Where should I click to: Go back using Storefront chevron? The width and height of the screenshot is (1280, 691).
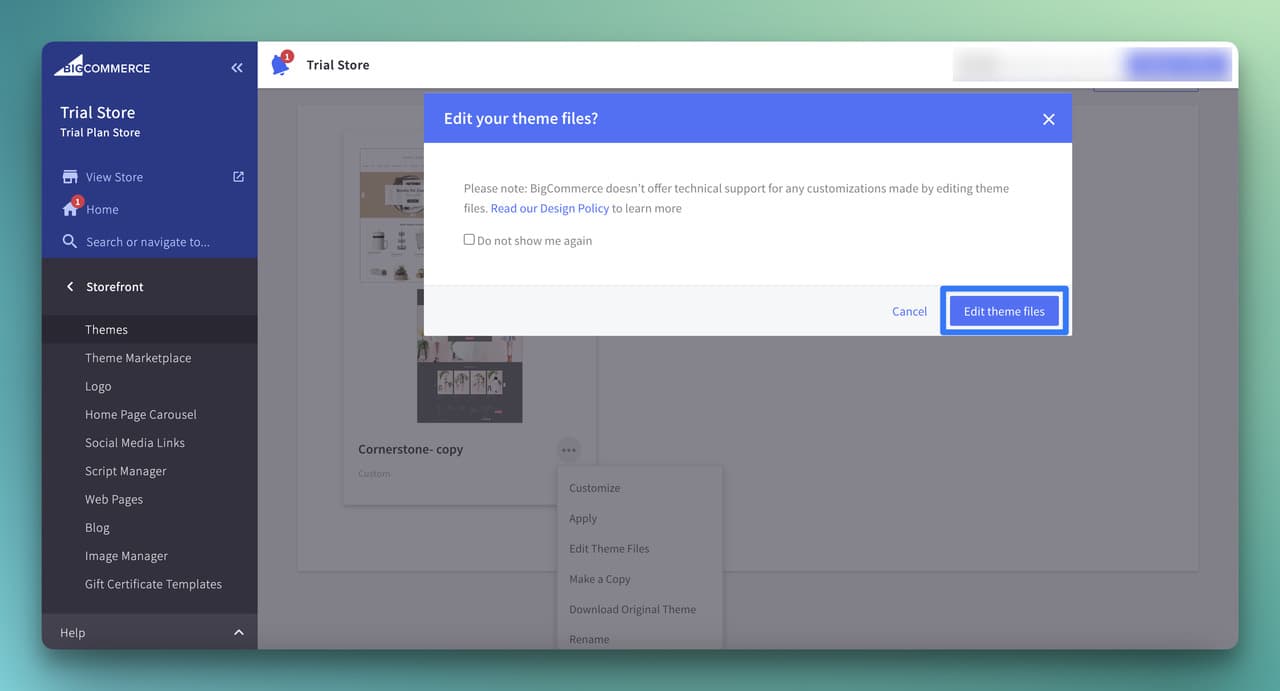point(70,287)
